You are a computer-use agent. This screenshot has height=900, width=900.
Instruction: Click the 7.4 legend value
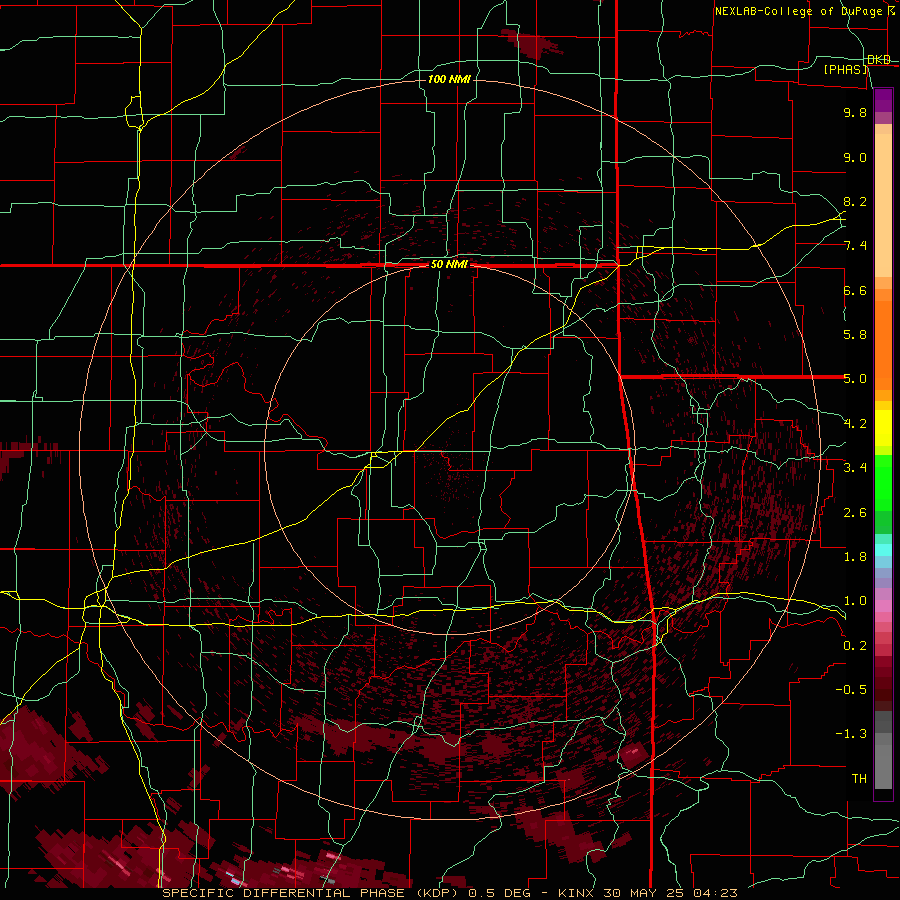(855, 246)
